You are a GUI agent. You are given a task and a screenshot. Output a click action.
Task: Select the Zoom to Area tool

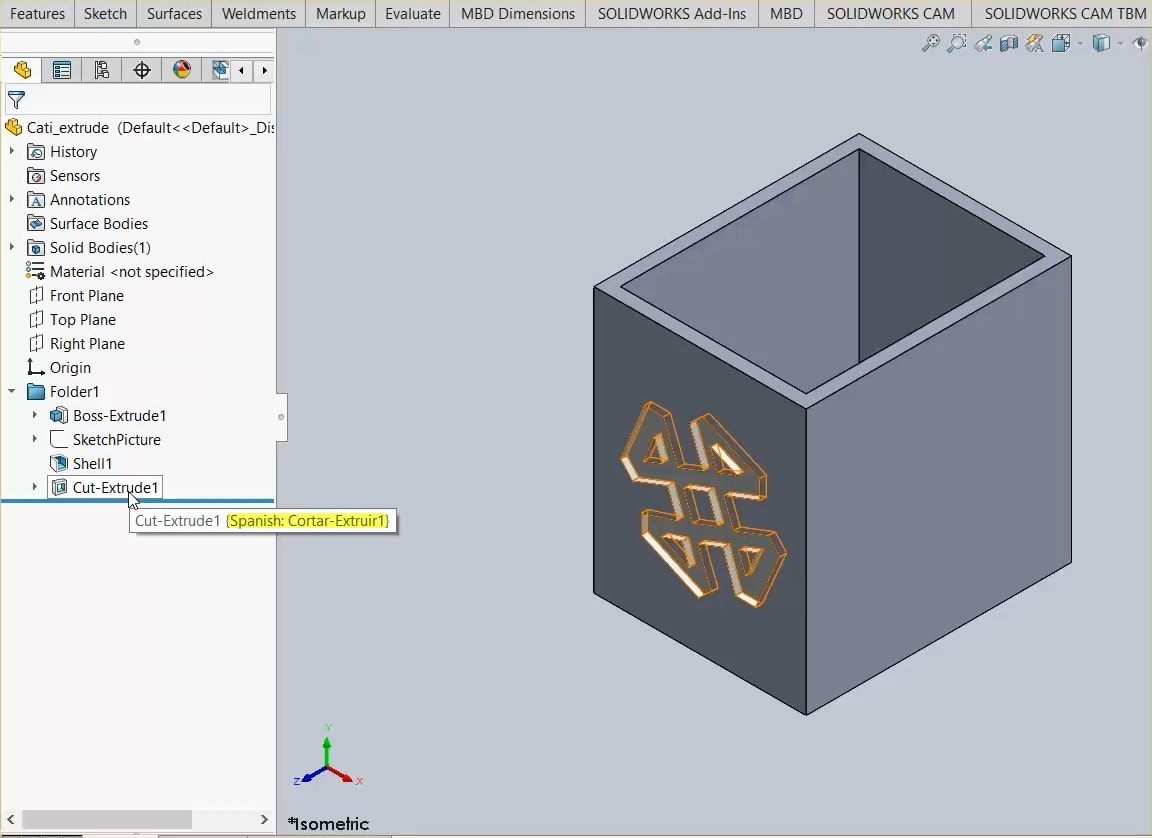[957, 43]
